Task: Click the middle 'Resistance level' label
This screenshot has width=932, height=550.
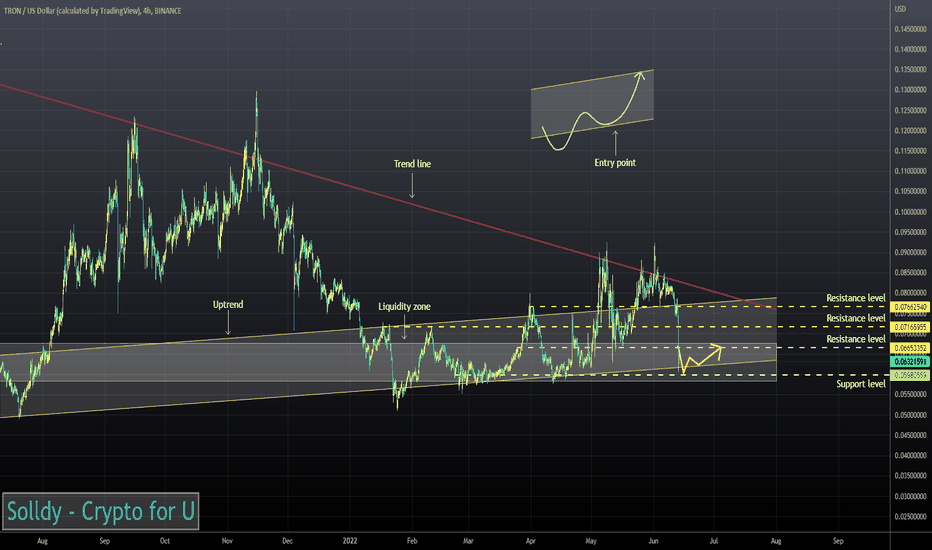Action: (x=855, y=318)
